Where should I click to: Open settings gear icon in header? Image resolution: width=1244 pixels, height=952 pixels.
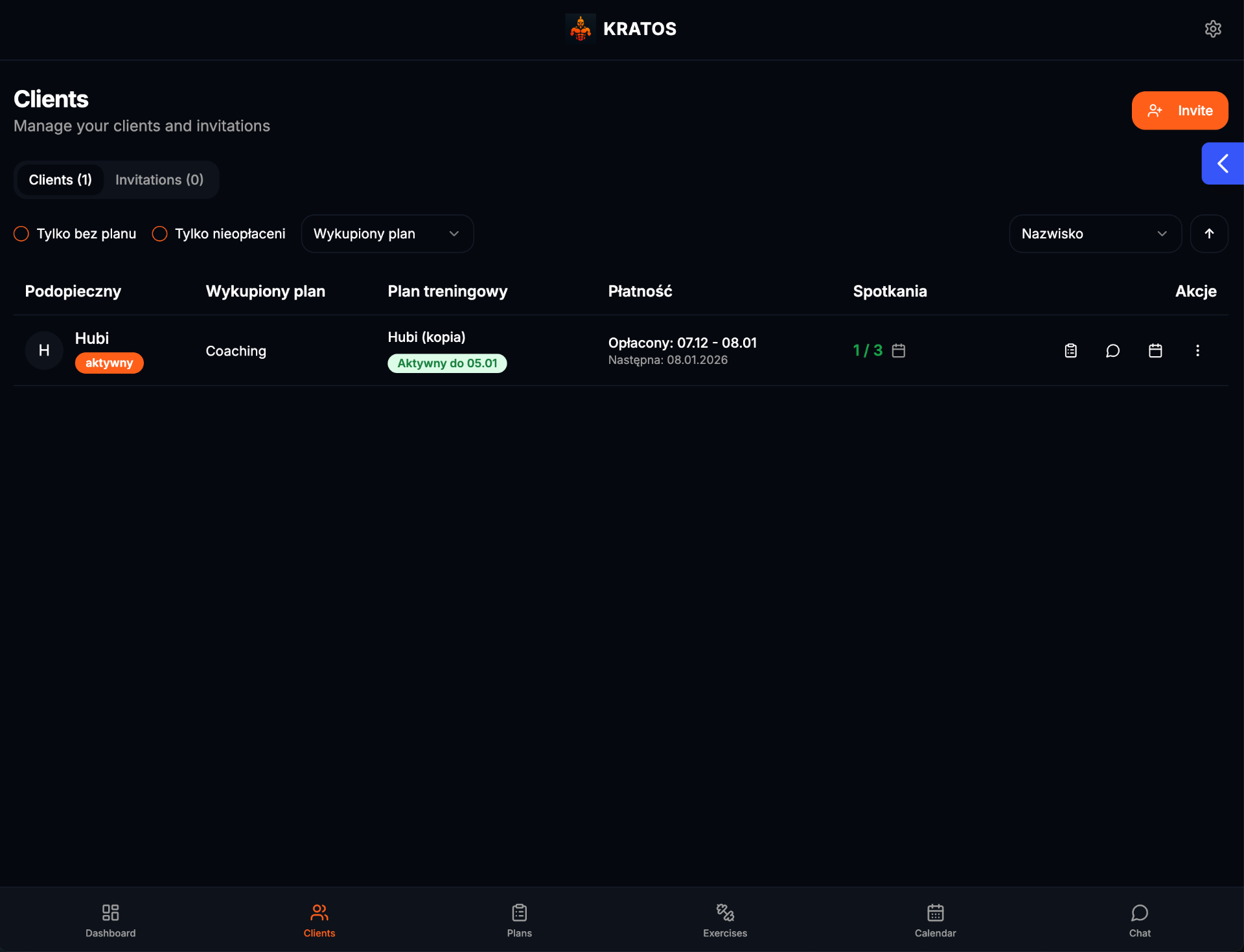1213,29
